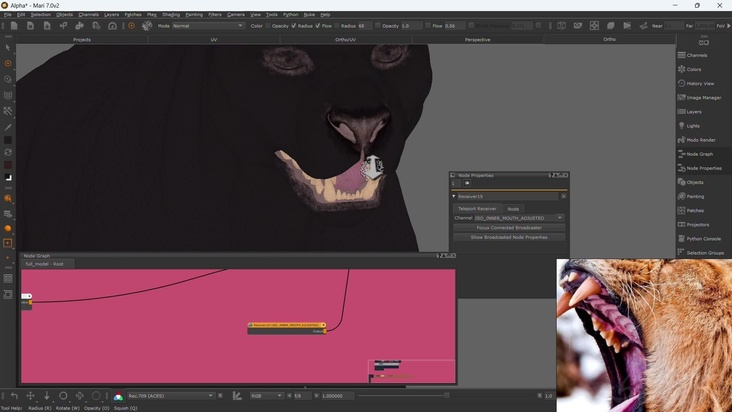Open the File menu

(7, 14)
